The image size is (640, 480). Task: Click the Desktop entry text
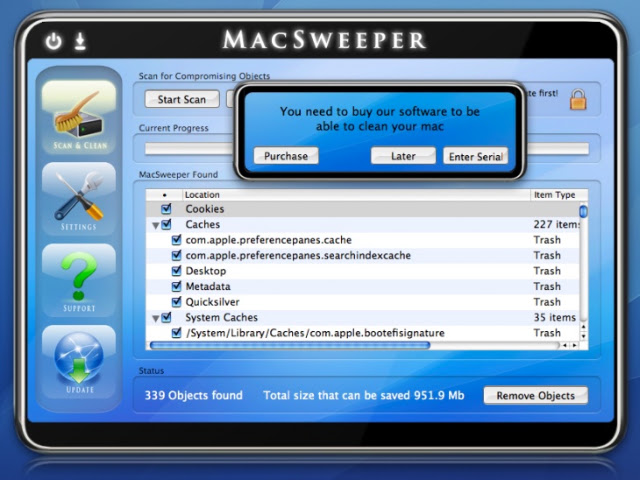point(206,271)
